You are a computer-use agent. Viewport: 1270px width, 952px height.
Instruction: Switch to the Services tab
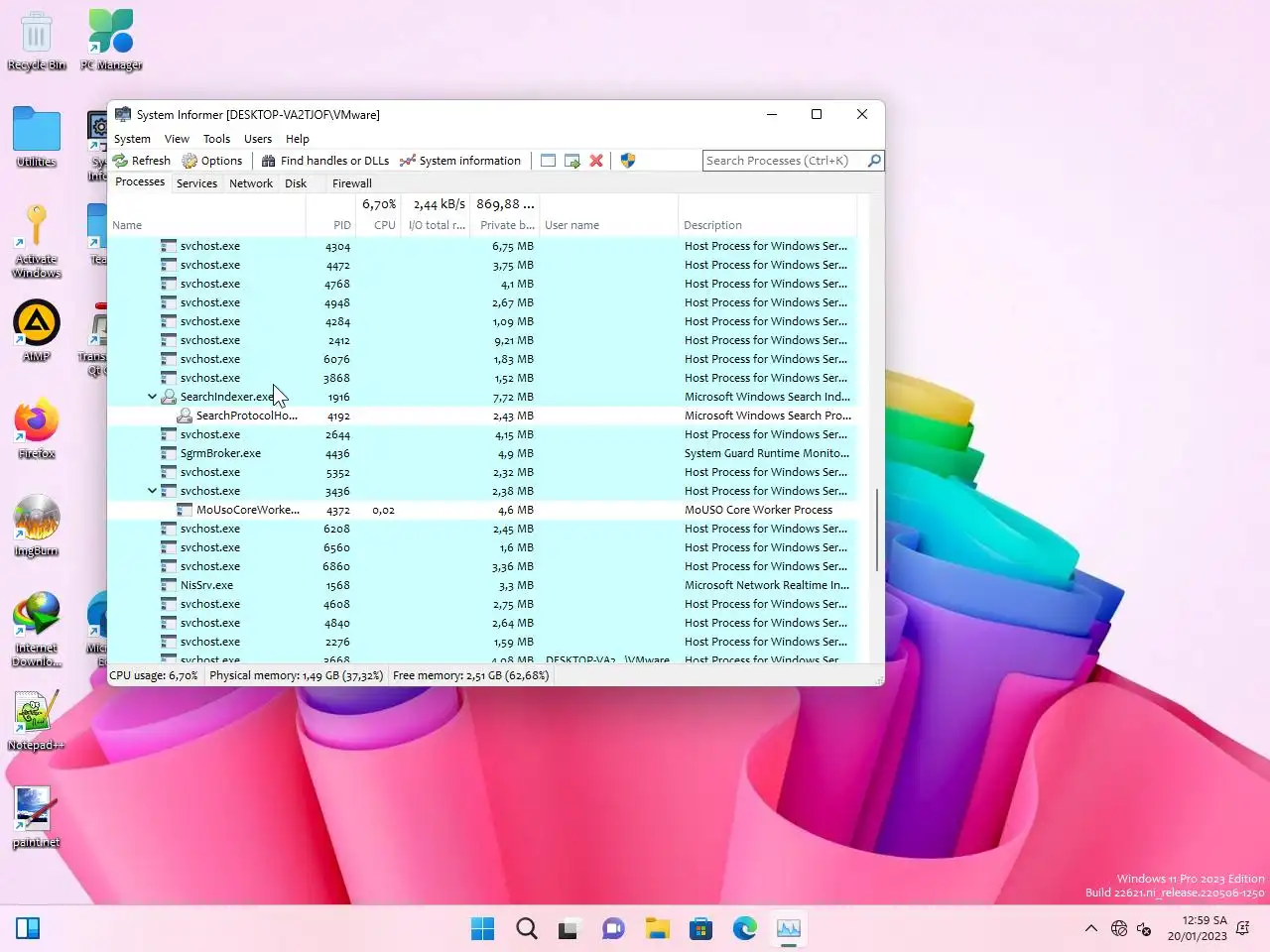tap(196, 183)
